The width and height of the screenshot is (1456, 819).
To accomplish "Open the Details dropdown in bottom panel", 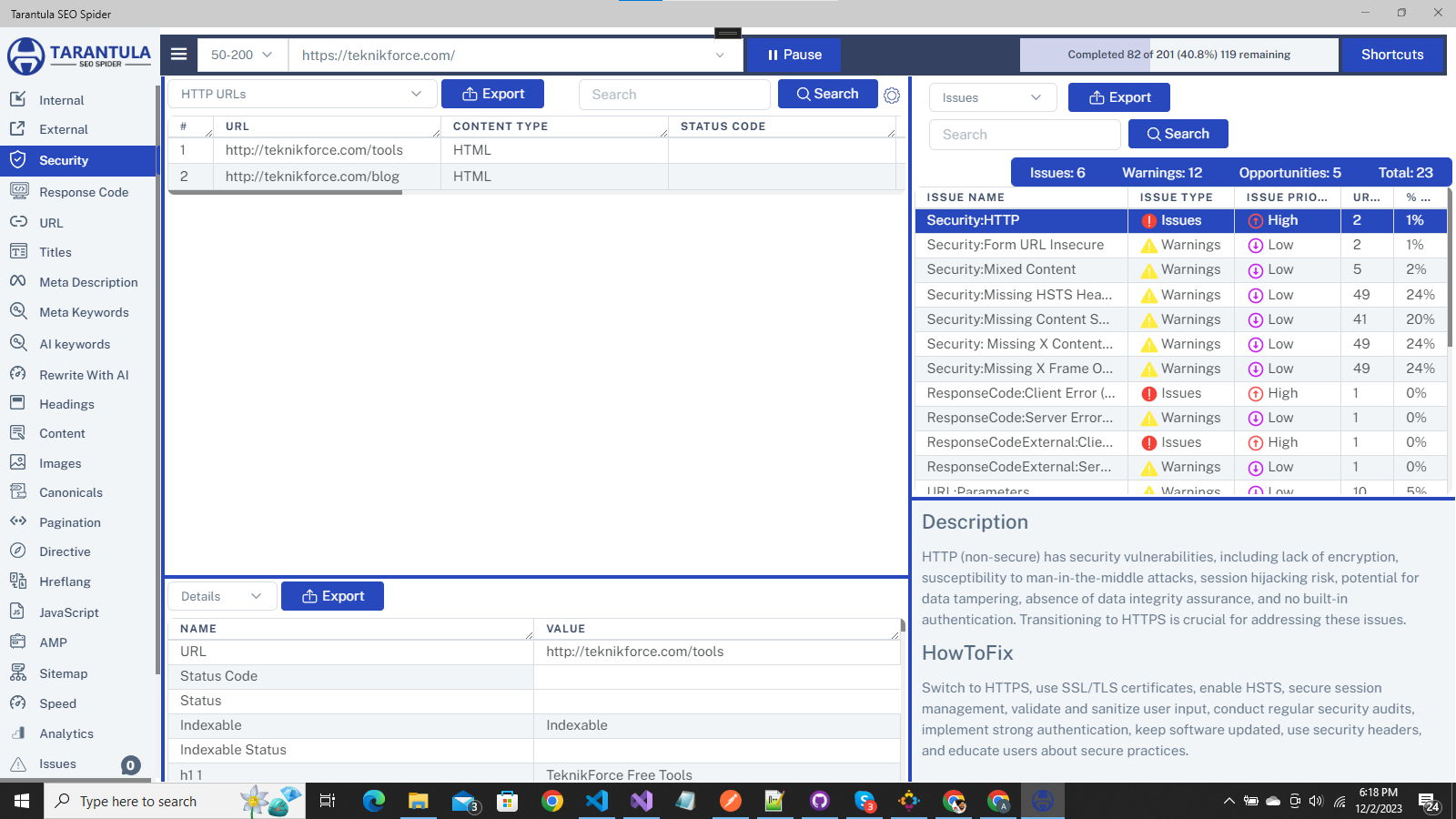I will pyautogui.click(x=221, y=596).
